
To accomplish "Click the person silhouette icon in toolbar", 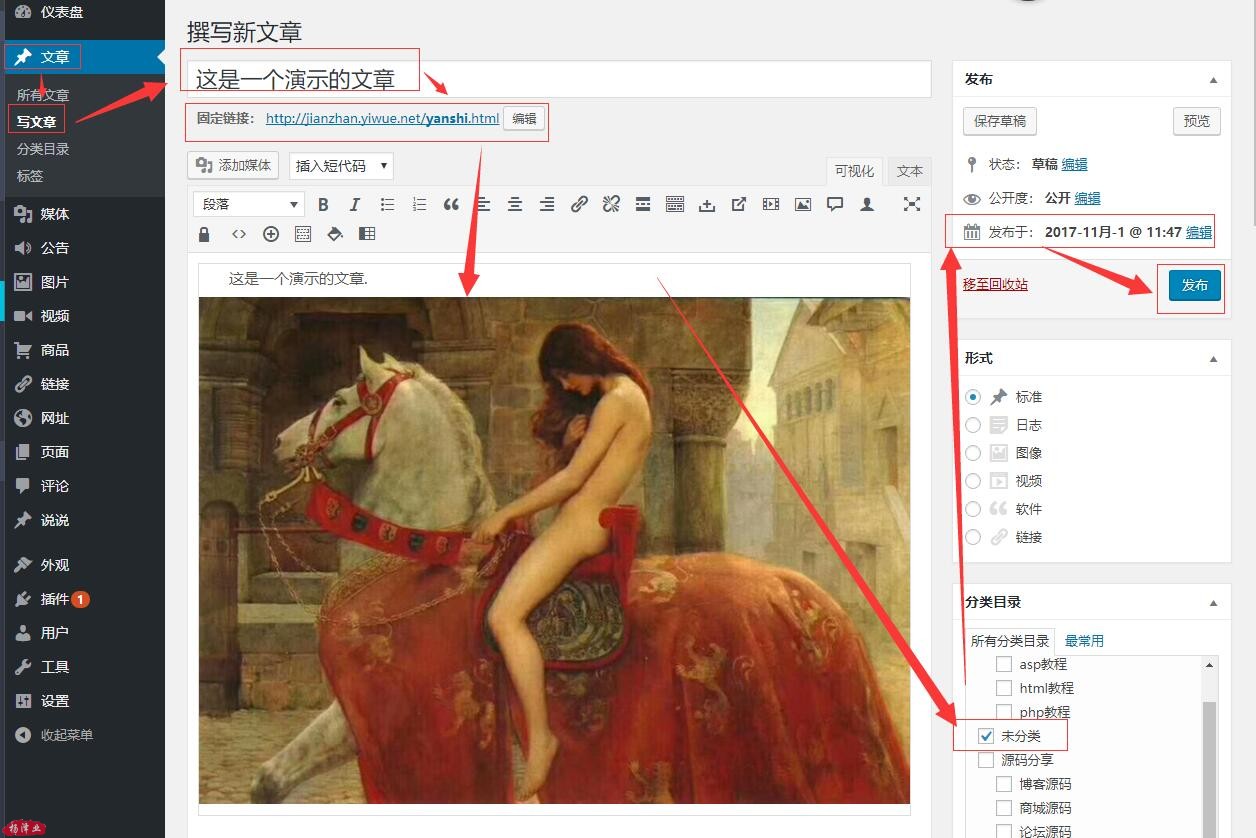I will 867,204.
